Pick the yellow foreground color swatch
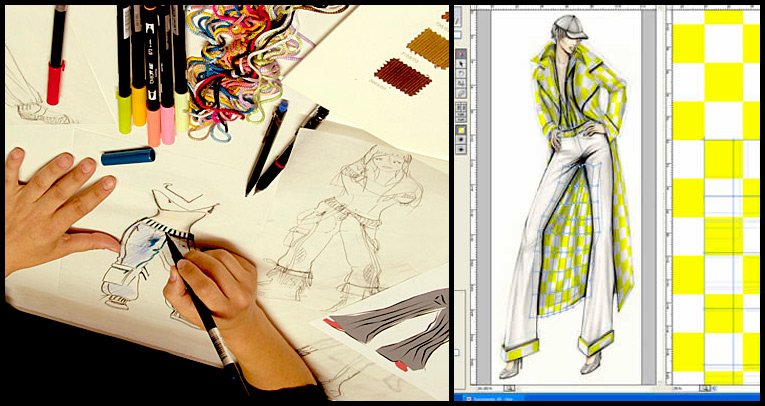This screenshot has height=406, width=765. pos(460,130)
